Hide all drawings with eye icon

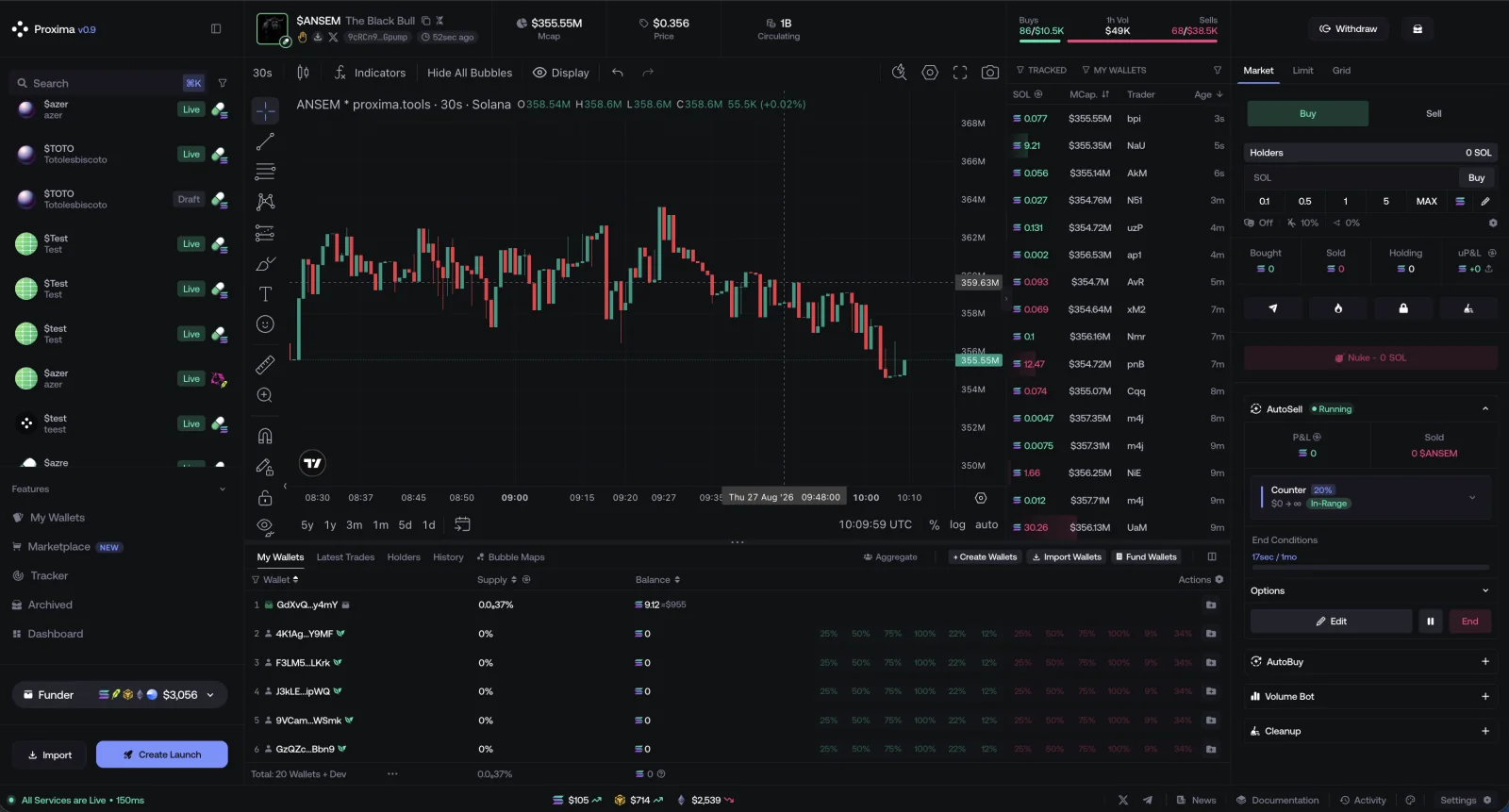click(265, 526)
